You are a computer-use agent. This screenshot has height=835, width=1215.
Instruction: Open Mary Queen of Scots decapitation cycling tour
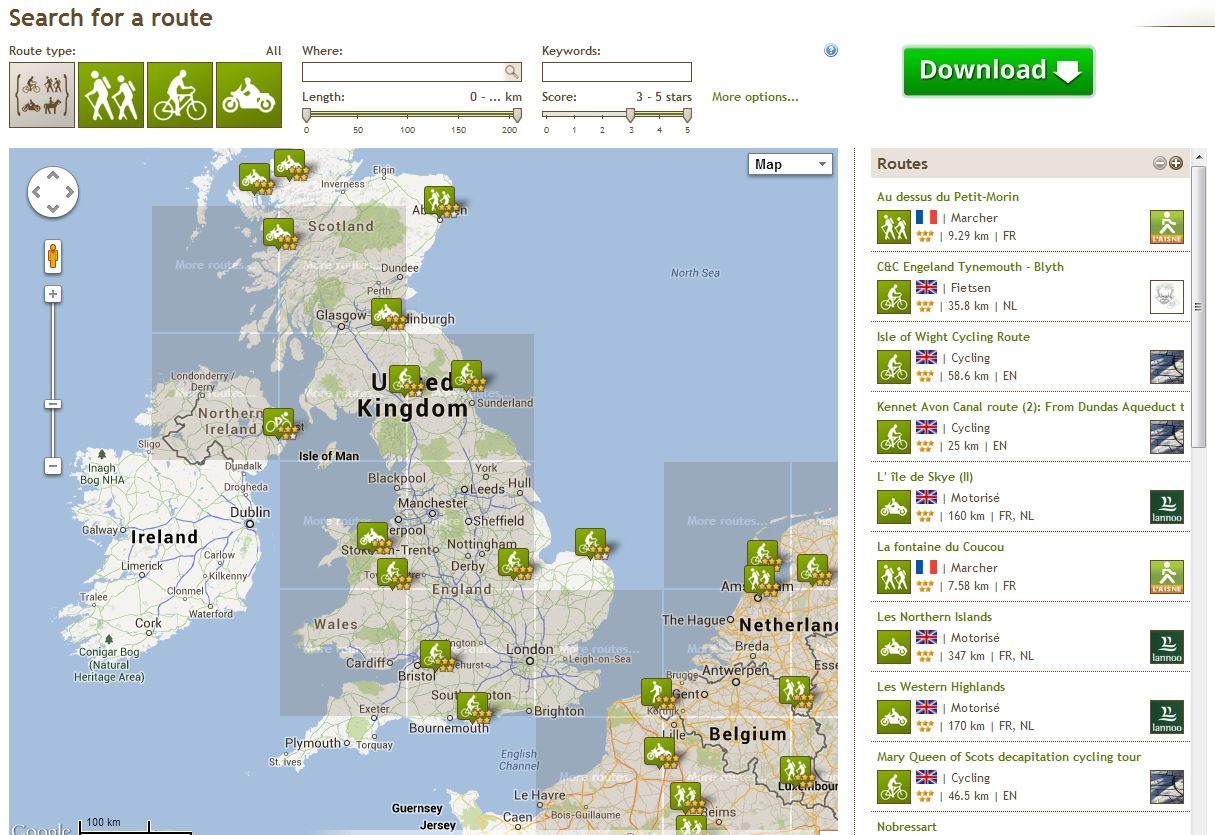(1009, 757)
